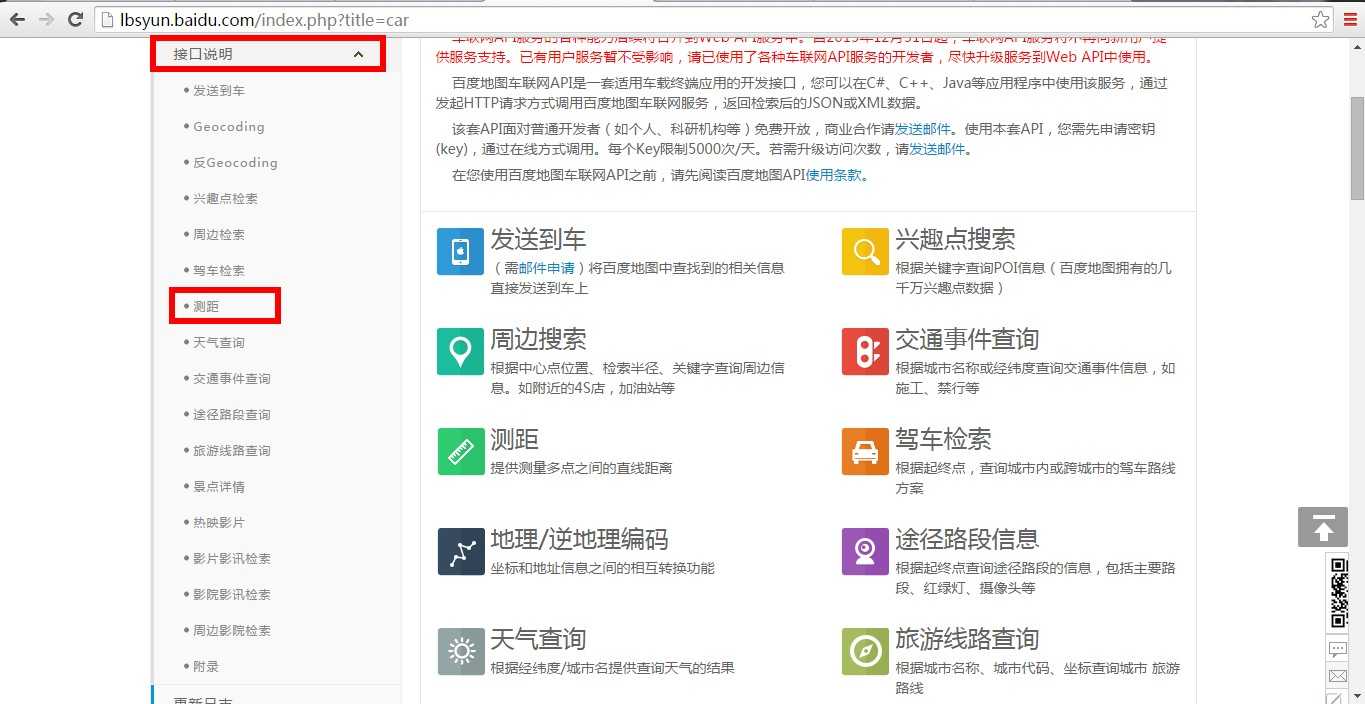Click the envelope mail icon on right edge
The width and height of the screenshot is (1365, 704).
tap(1337, 677)
